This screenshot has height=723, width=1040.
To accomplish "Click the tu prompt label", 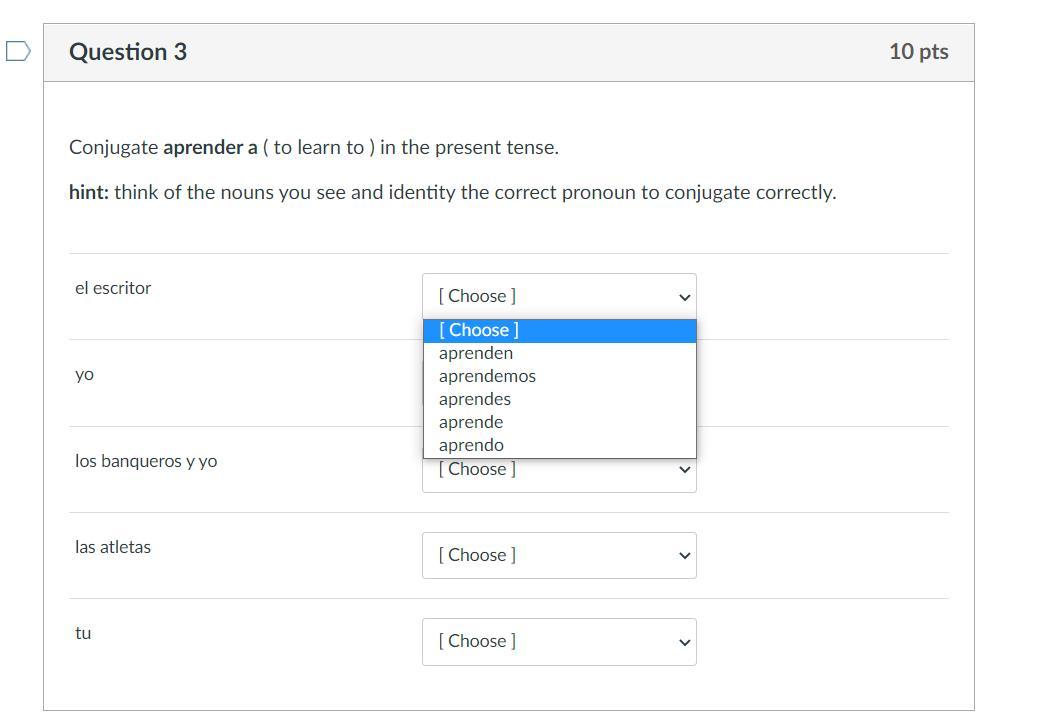I will point(83,633).
